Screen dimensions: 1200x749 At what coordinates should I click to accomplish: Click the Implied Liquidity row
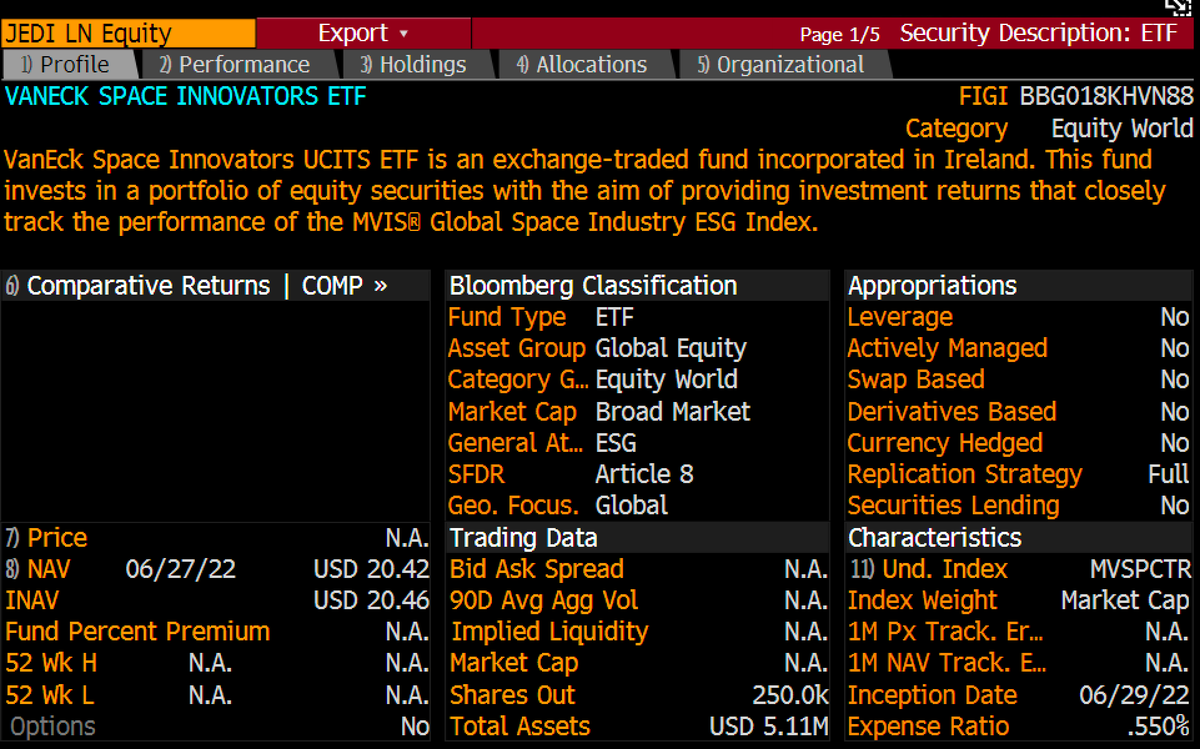pyautogui.click(x=637, y=632)
